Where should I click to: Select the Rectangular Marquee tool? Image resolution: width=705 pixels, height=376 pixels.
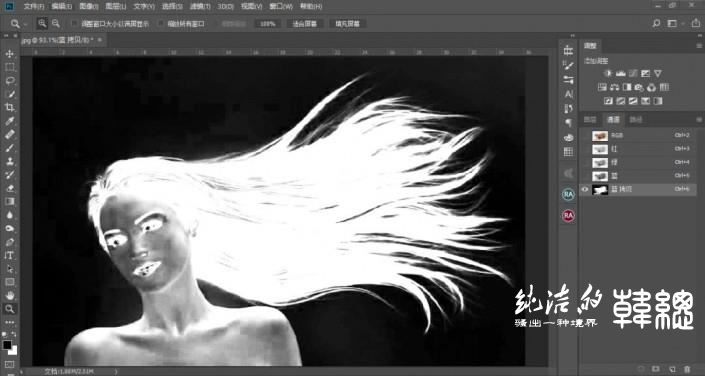click(x=9, y=67)
